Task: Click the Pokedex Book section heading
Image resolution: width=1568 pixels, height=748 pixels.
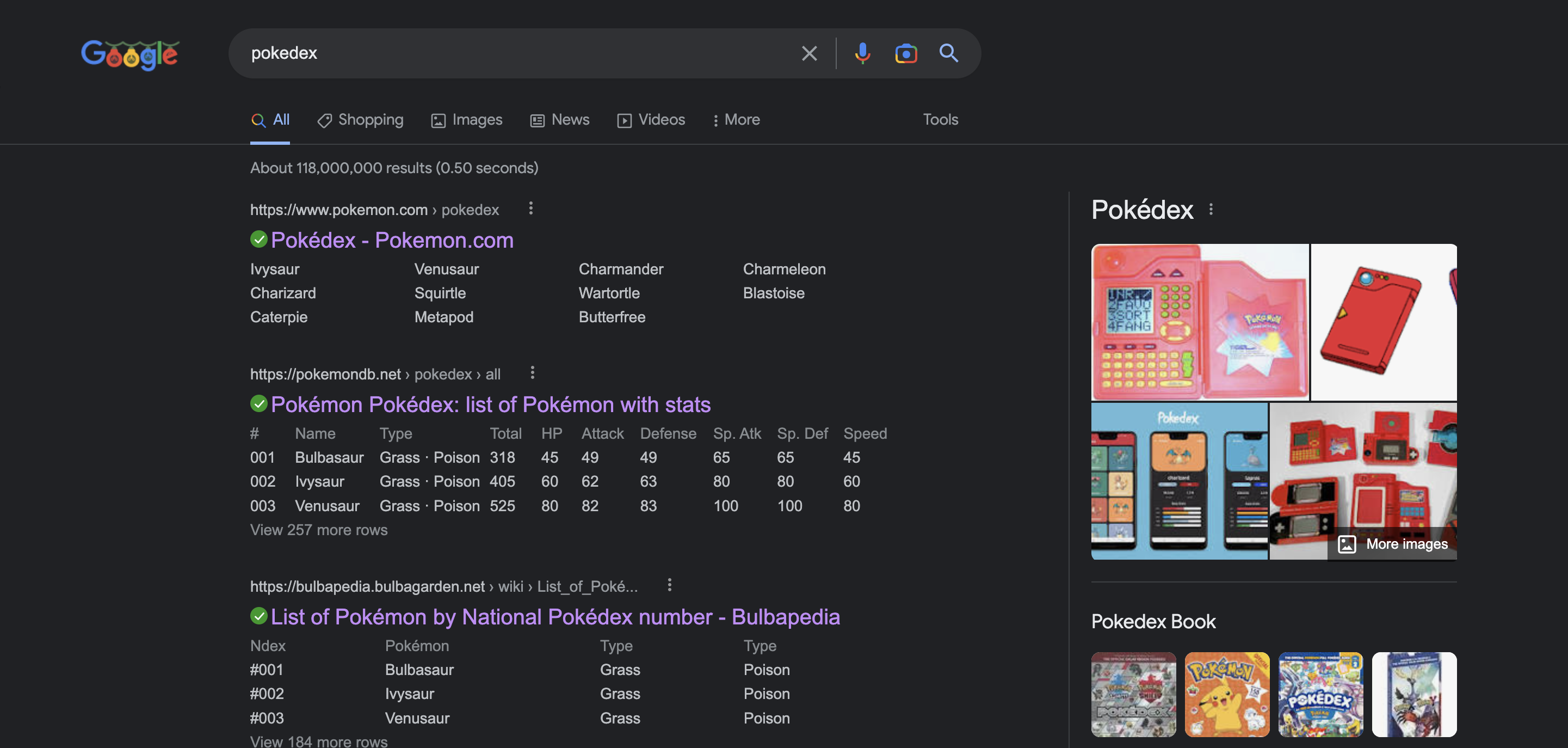Action: 1153,621
